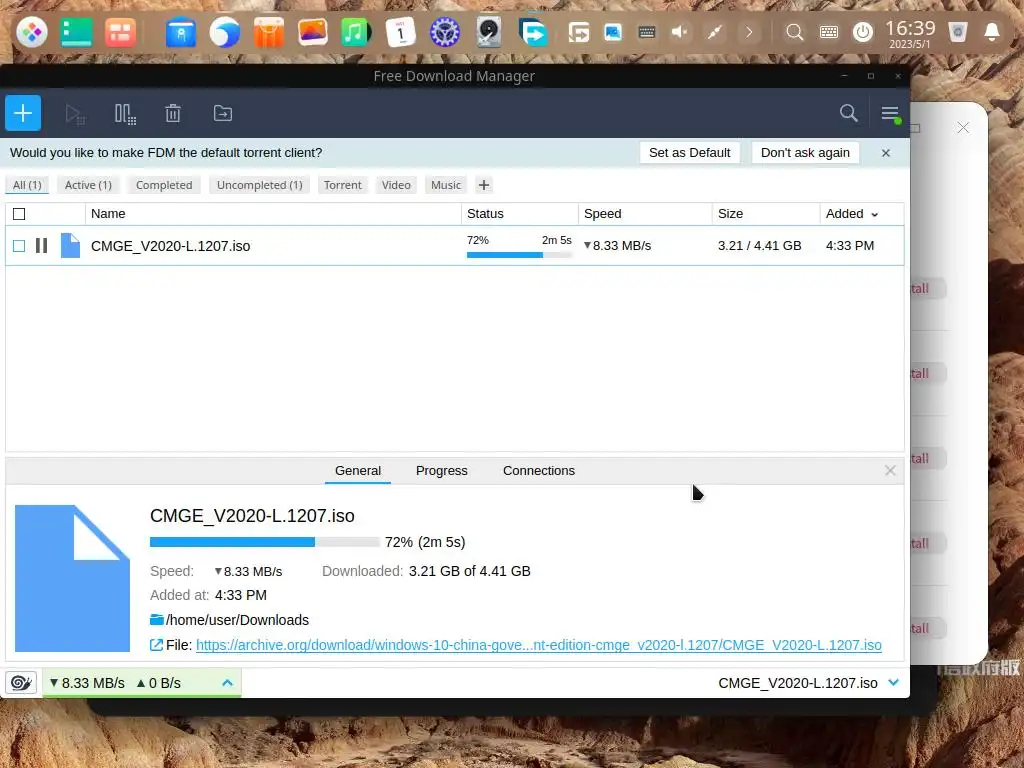Open the notification bell icon
Viewport: 1024px width, 768px height.
[991, 32]
